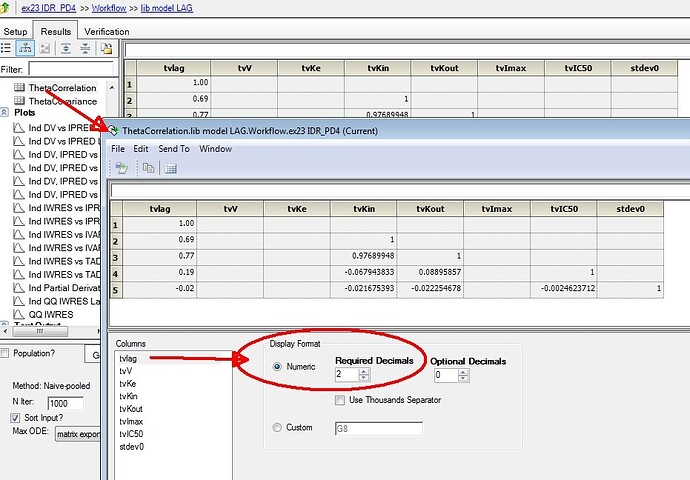Select stdev0 in the Columns list

pos(132,447)
